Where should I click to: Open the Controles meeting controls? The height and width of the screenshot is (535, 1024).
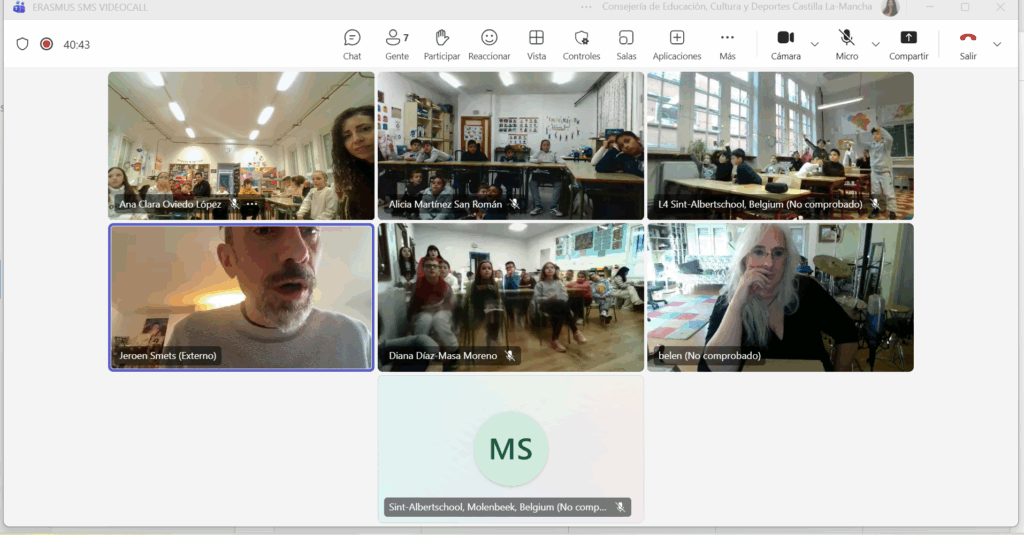[x=581, y=44]
